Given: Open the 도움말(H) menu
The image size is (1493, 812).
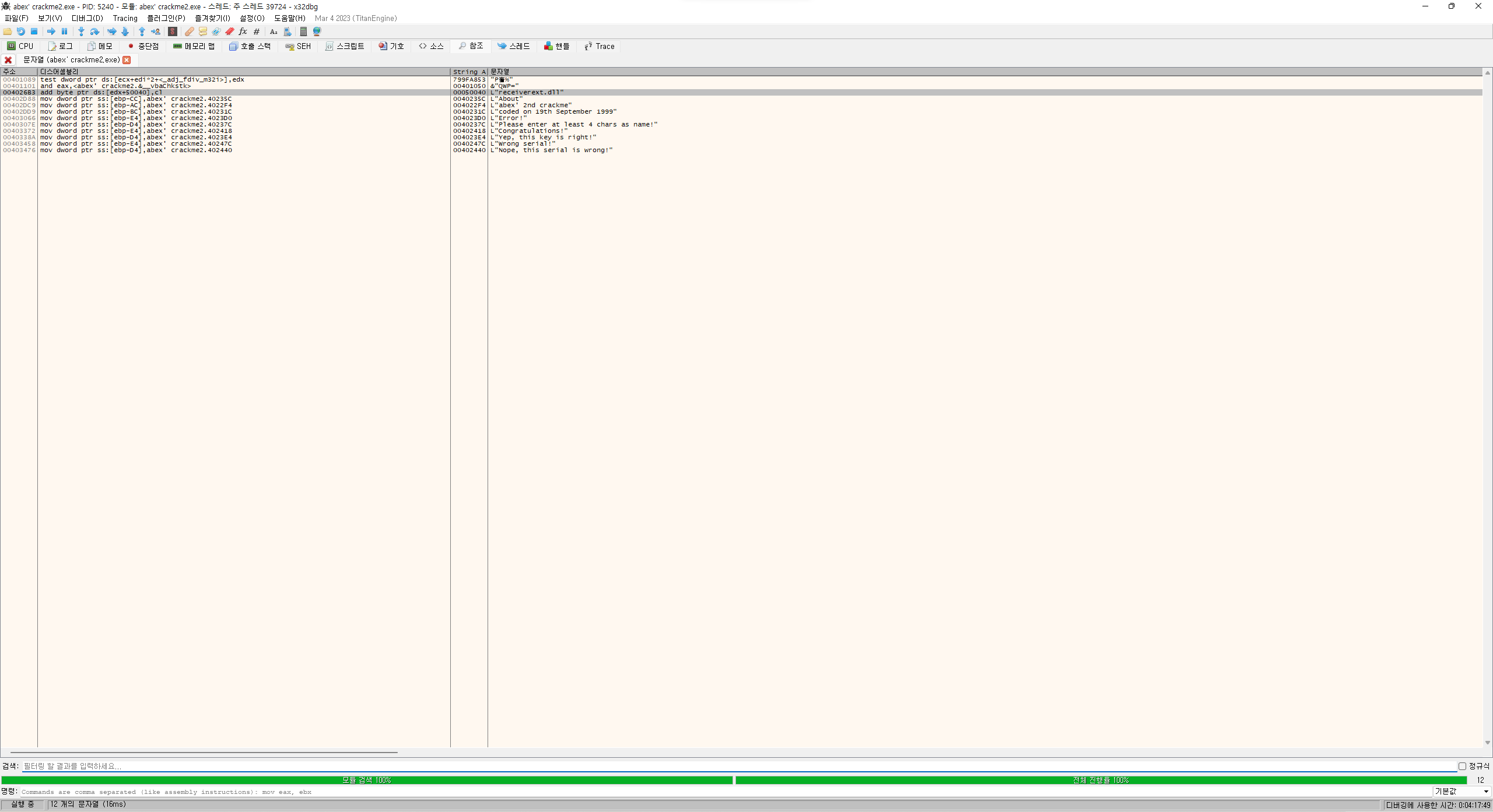Looking at the screenshot, I should point(290,18).
